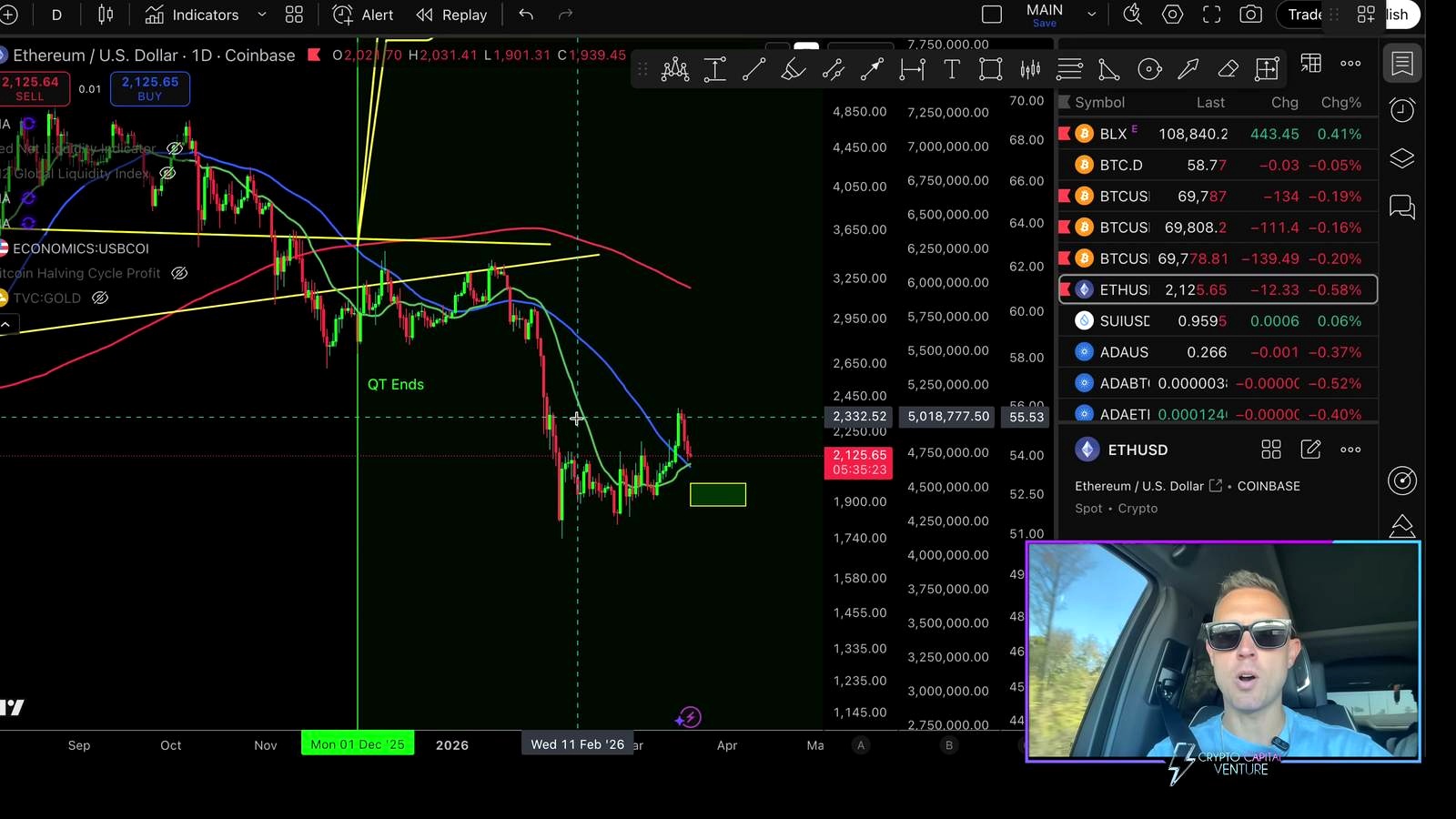Image resolution: width=1456 pixels, height=819 pixels.
Task: Select BTC.D row in watchlist
Action: [1218, 165]
